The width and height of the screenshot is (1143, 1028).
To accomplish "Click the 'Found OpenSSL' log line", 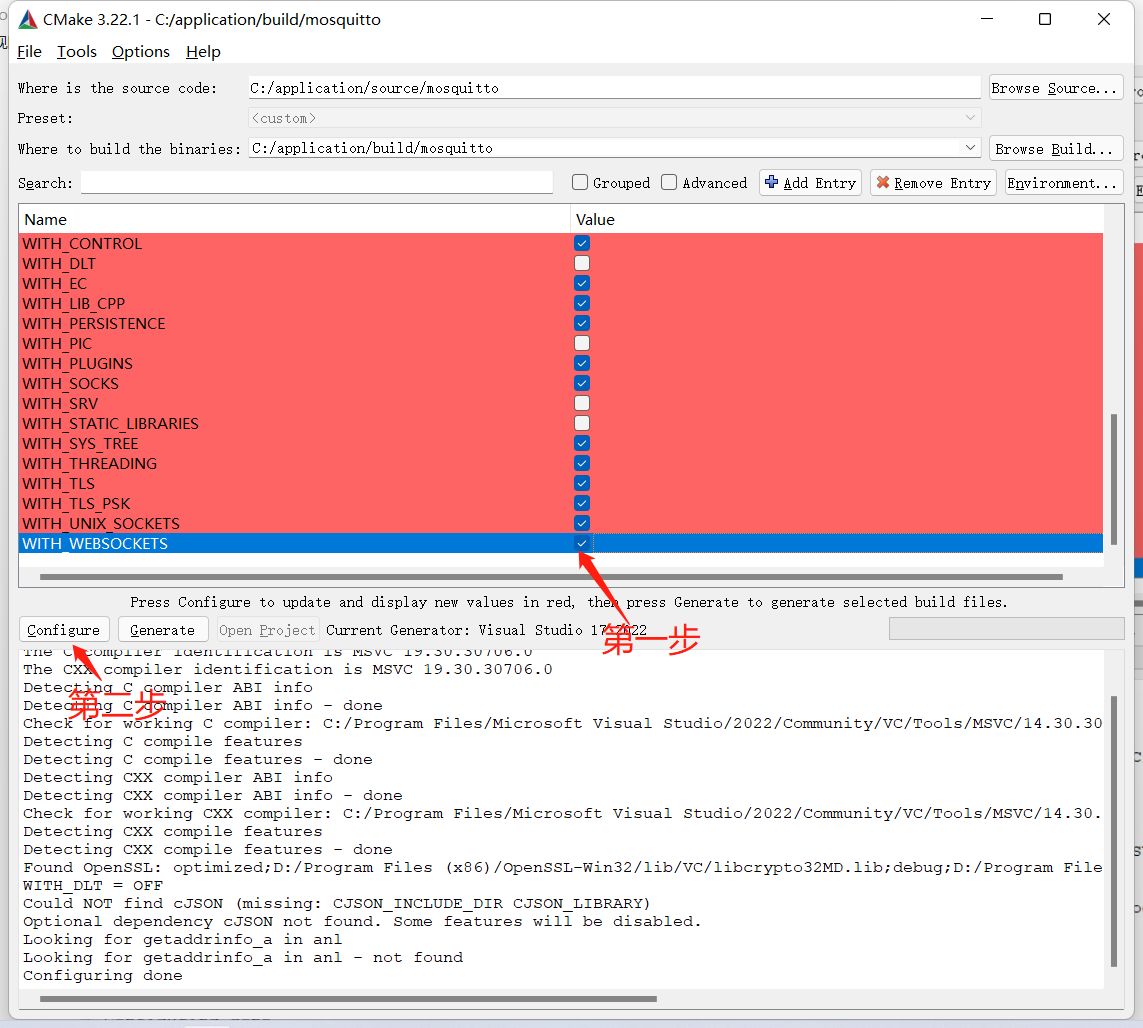I will 562,868.
